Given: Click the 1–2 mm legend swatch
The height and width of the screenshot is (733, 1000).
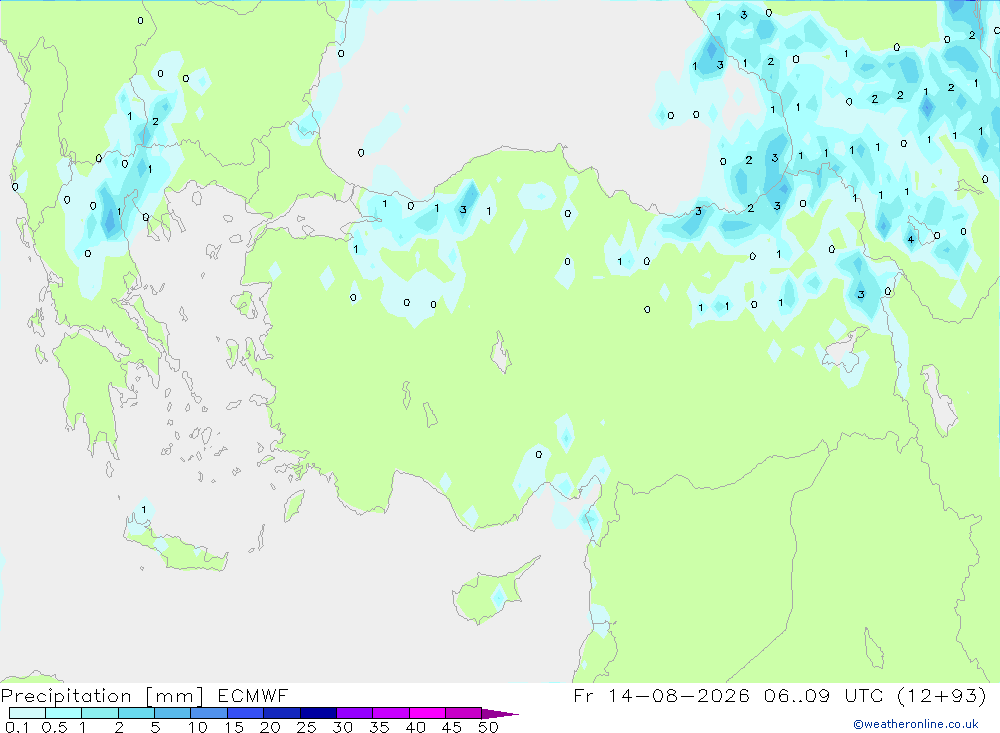Looking at the screenshot, I should tap(100, 713).
